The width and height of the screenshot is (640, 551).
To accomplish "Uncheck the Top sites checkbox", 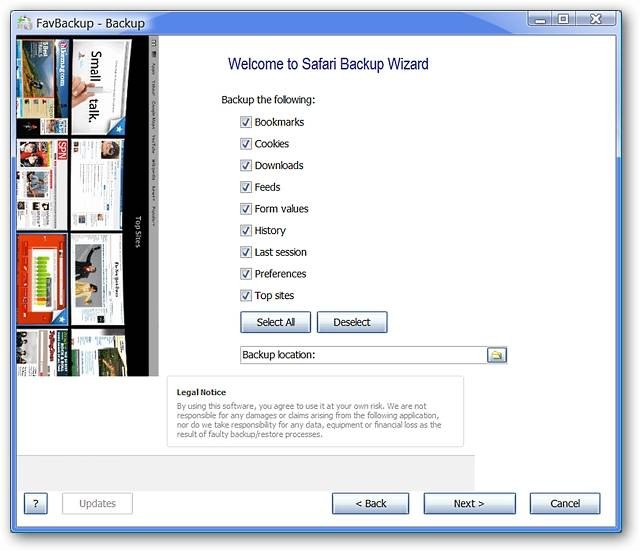I will pos(246,295).
